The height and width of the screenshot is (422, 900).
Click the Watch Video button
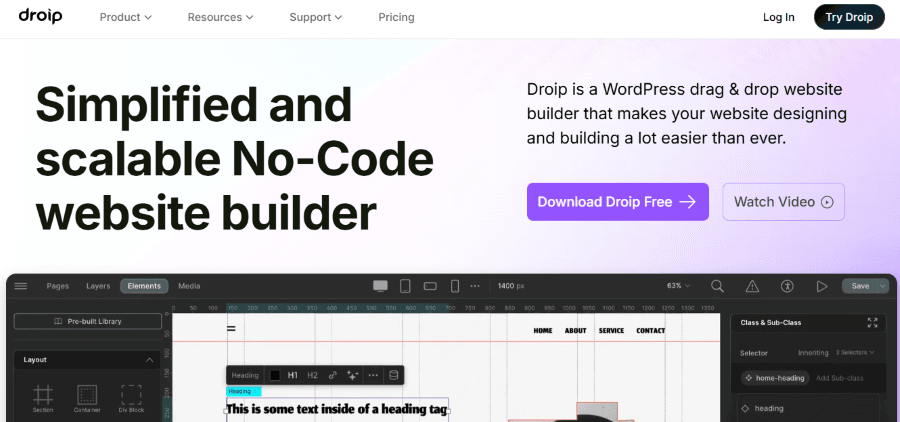pyautogui.click(x=783, y=202)
